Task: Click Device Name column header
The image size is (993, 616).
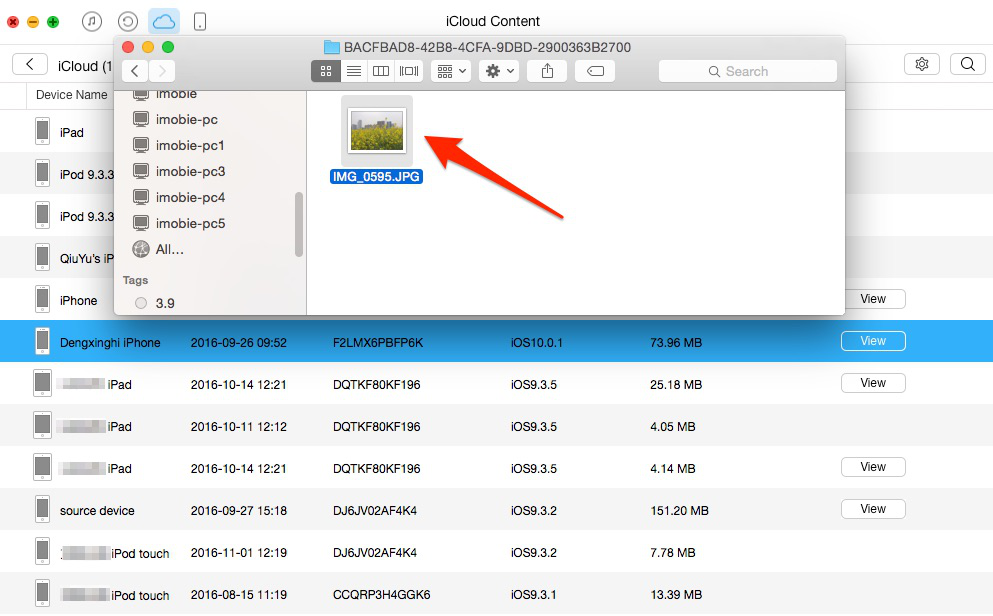Action: point(72,95)
